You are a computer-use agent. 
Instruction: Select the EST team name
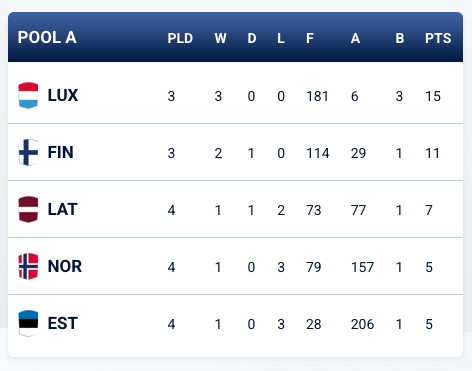(x=63, y=324)
